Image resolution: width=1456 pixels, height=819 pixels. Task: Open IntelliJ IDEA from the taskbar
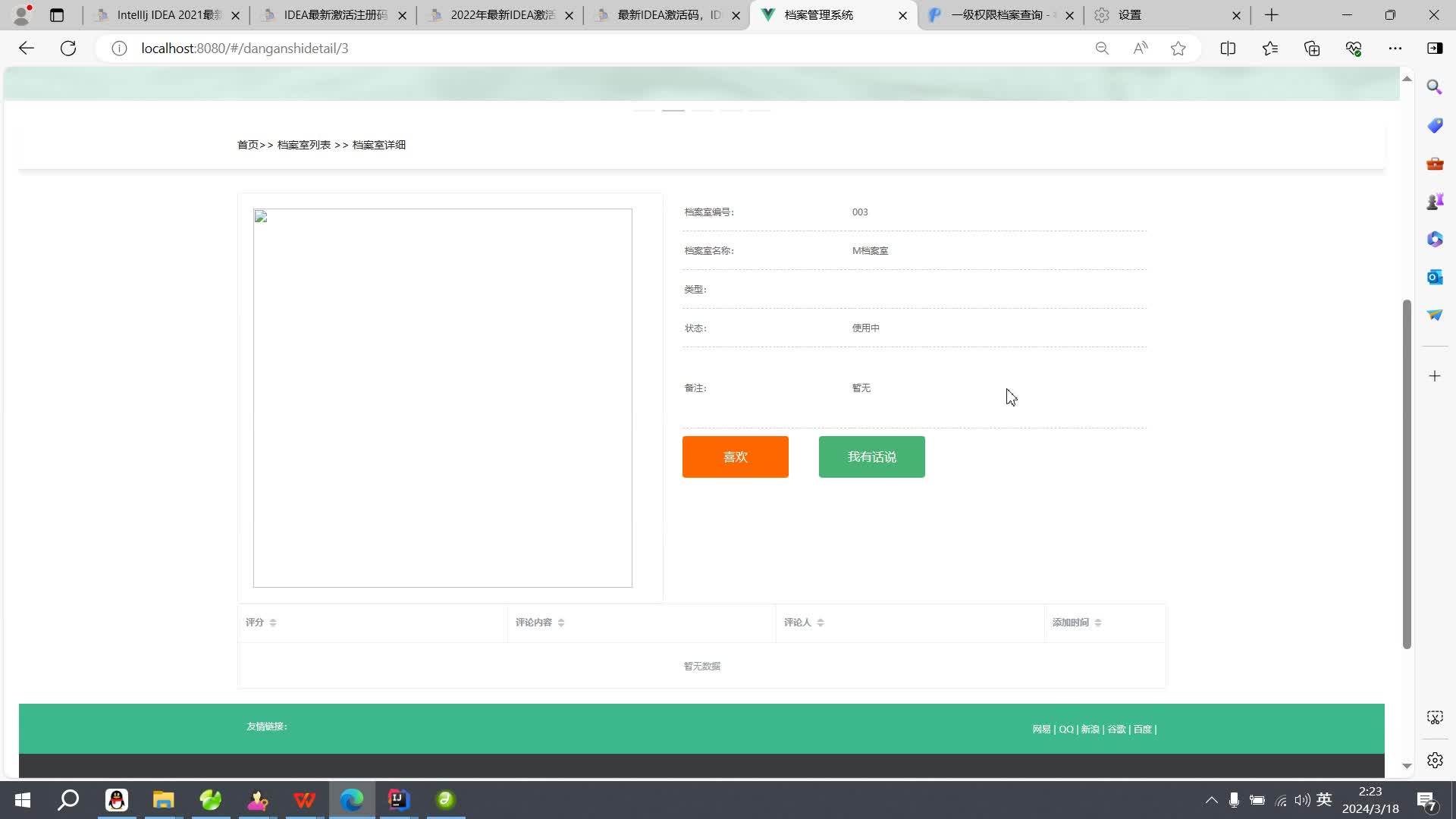click(x=398, y=800)
